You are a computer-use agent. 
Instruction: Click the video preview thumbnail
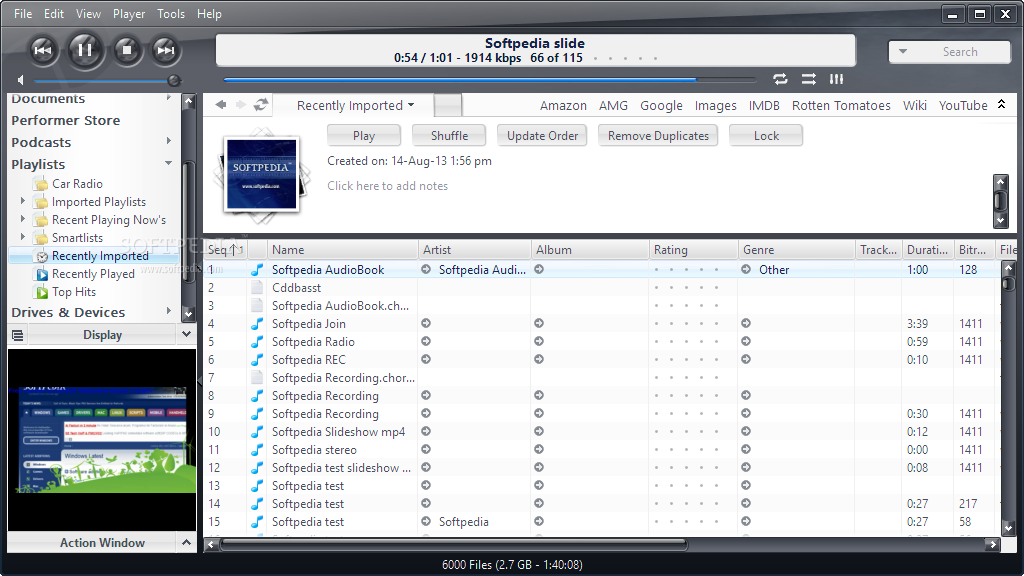point(102,439)
